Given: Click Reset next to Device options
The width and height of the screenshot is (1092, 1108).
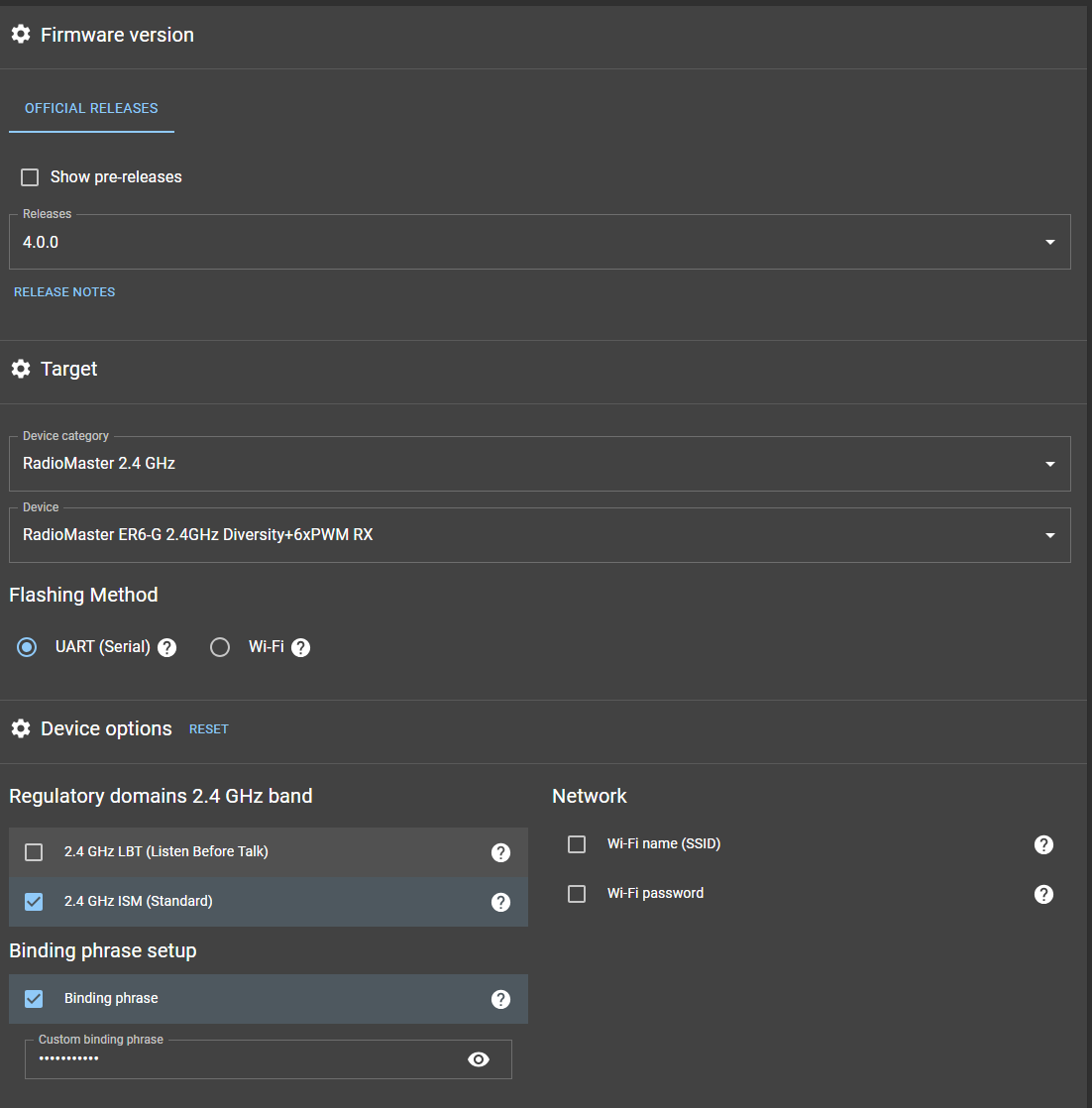Looking at the screenshot, I should pyautogui.click(x=208, y=728).
